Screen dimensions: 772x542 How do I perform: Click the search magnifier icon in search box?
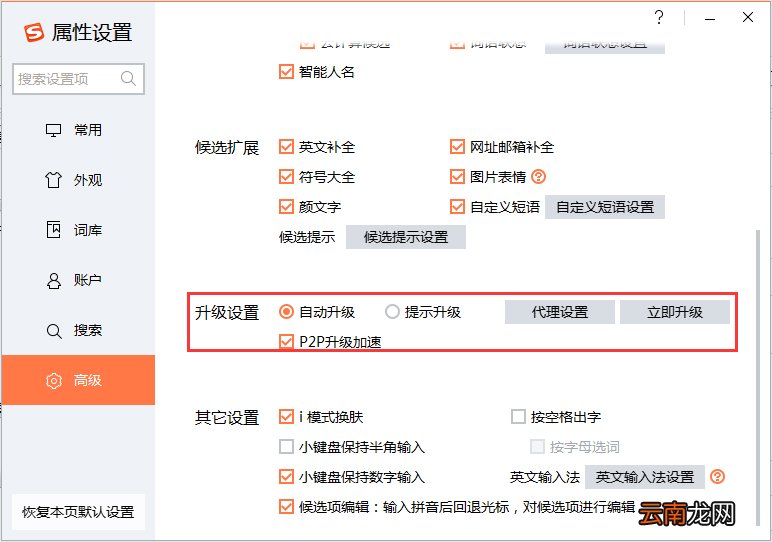pos(128,78)
